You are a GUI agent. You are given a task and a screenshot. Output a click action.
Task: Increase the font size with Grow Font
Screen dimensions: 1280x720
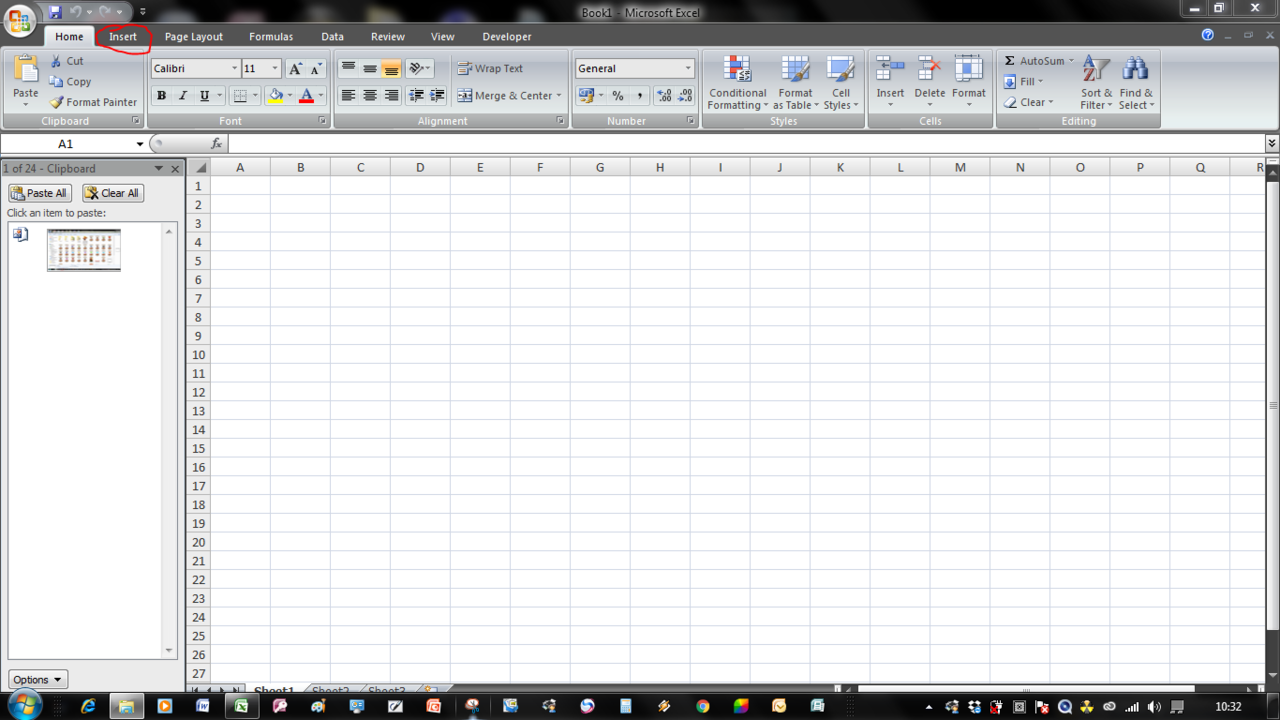point(295,69)
